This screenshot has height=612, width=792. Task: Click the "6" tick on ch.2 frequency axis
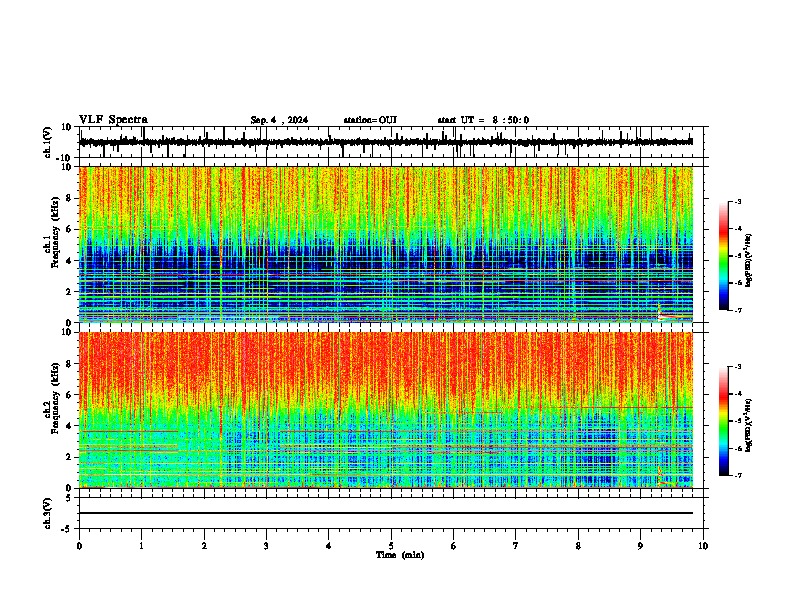70,395
